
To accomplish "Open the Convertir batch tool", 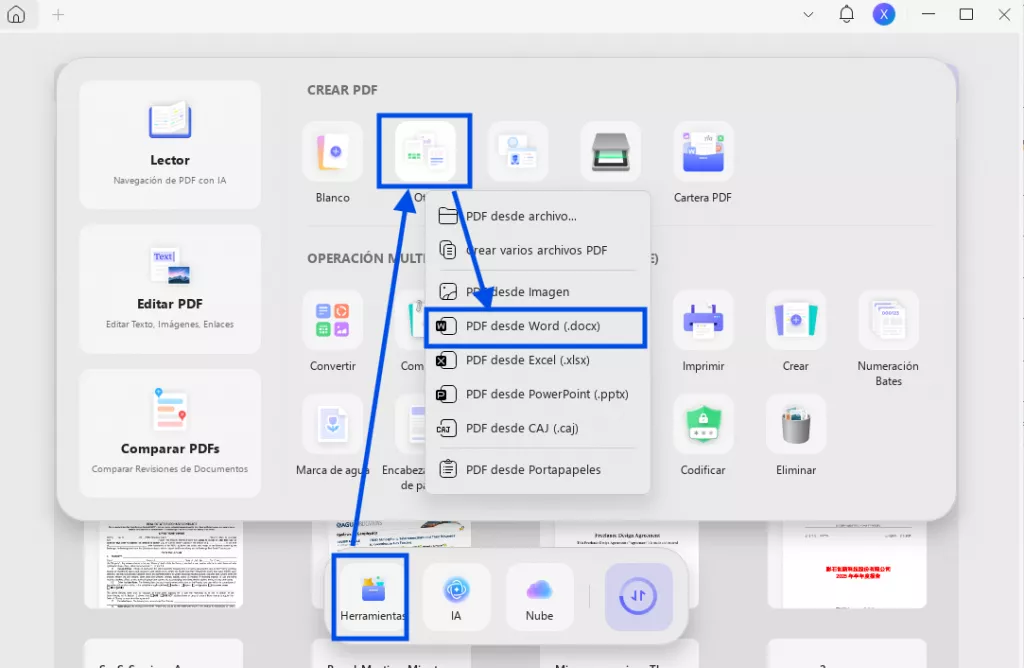I will pyautogui.click(x=332, y=320).
